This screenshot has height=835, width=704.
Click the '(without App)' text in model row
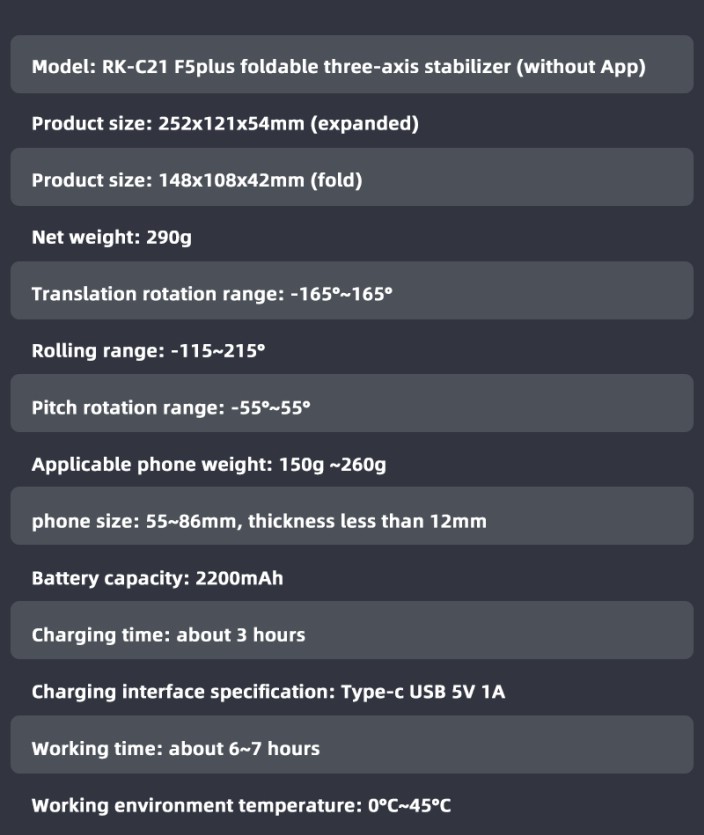581,67
